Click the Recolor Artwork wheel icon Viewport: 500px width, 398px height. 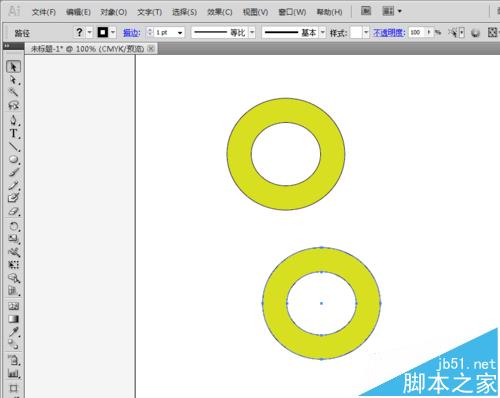(476, 33)
